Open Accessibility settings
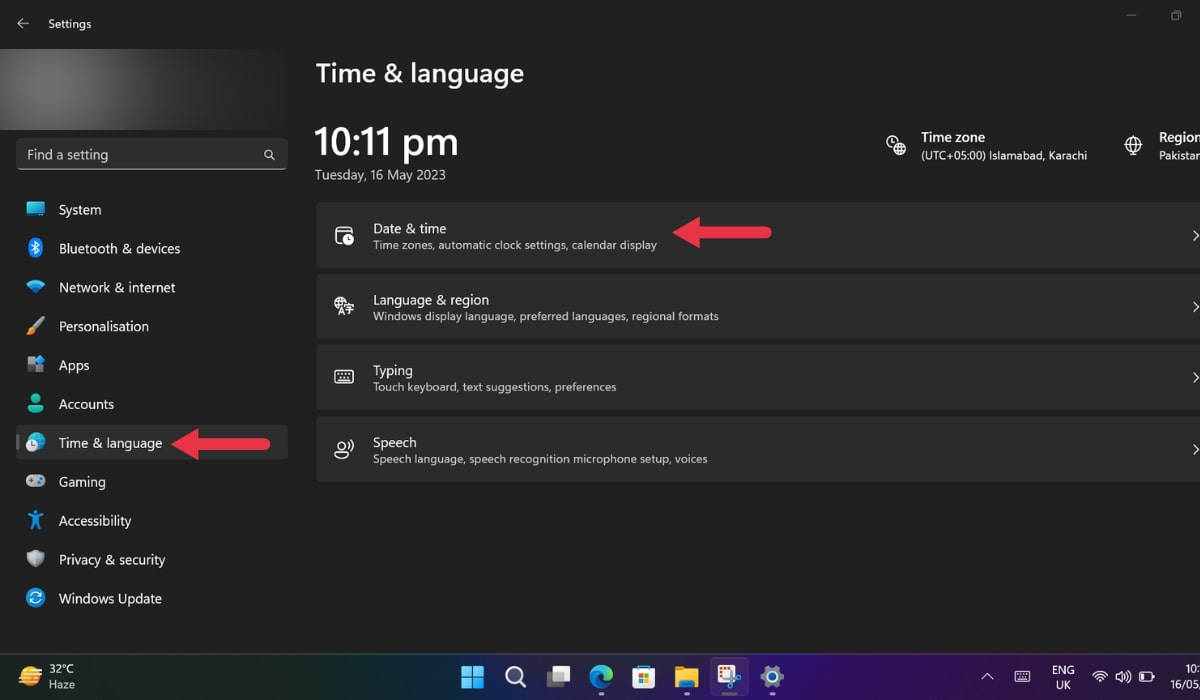This screenshot has height=700, width=1200. tap(95, 520)
